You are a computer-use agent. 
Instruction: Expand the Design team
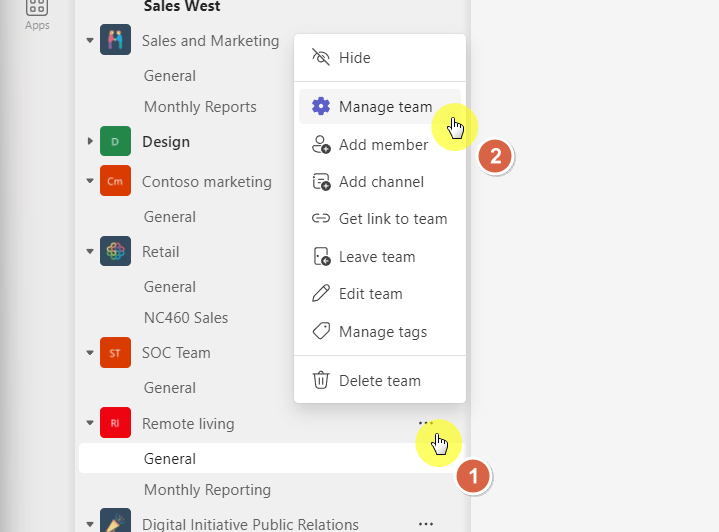coord(90,141)
